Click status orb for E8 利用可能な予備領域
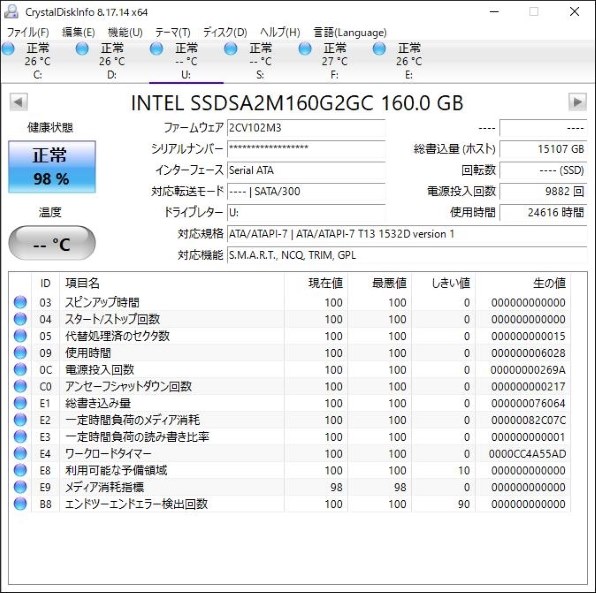 [20, 470]
